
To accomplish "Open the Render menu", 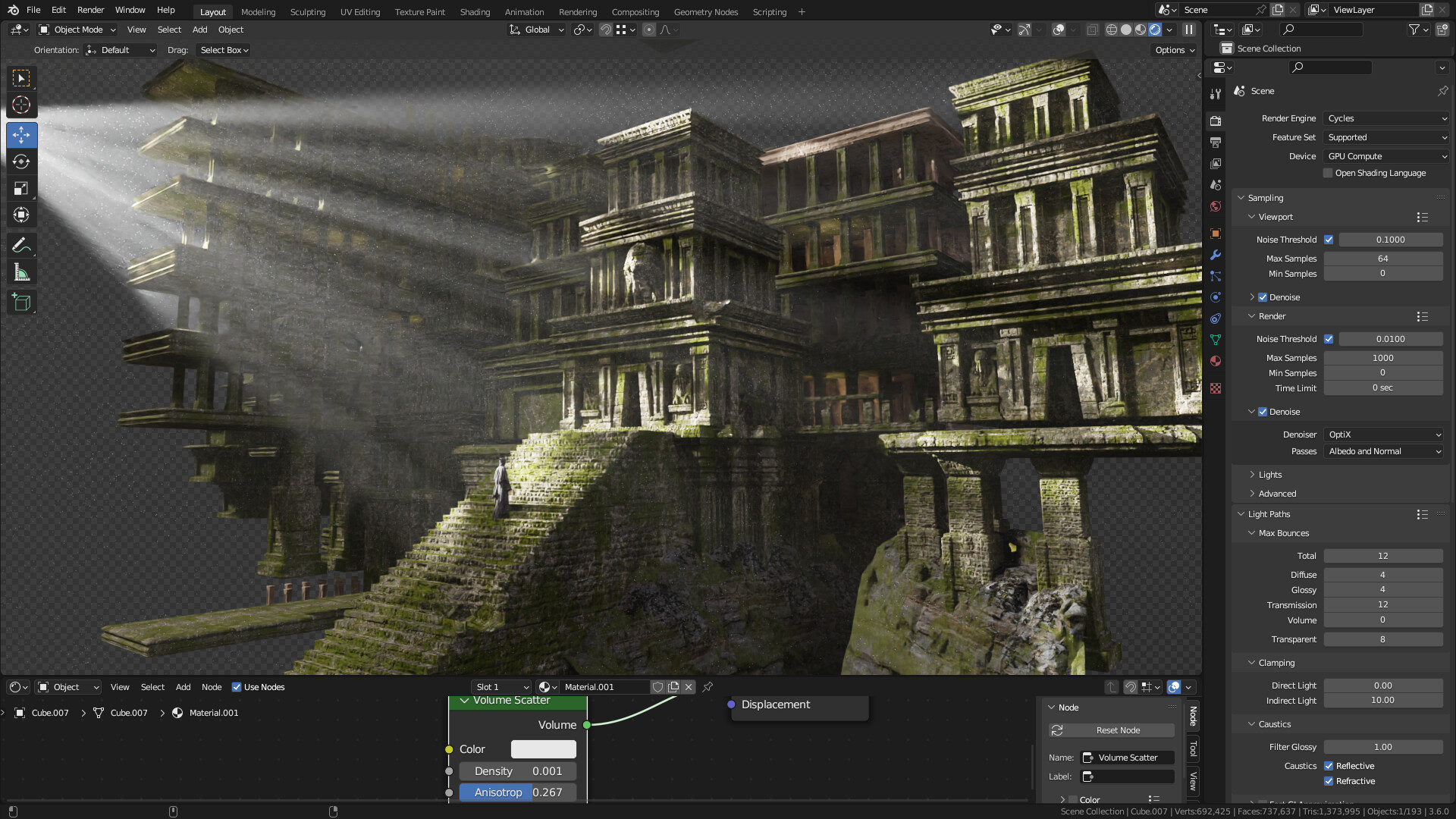I will (x=90, y=10).
